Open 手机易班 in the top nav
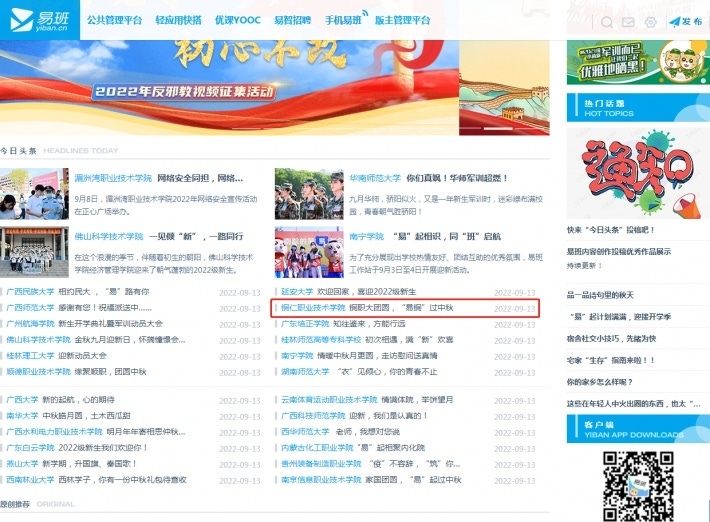This screenshot has width=710, height=522. click(343, 20)
